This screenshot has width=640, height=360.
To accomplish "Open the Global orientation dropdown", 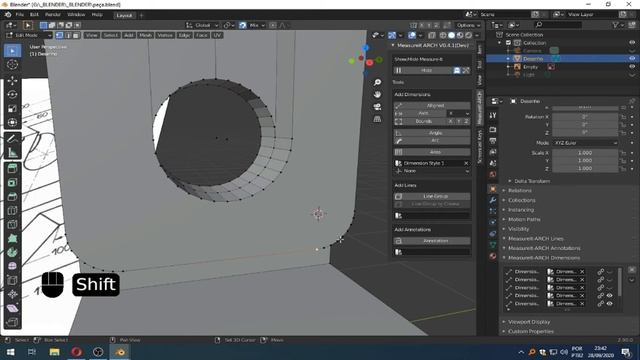I will [202, 25].
